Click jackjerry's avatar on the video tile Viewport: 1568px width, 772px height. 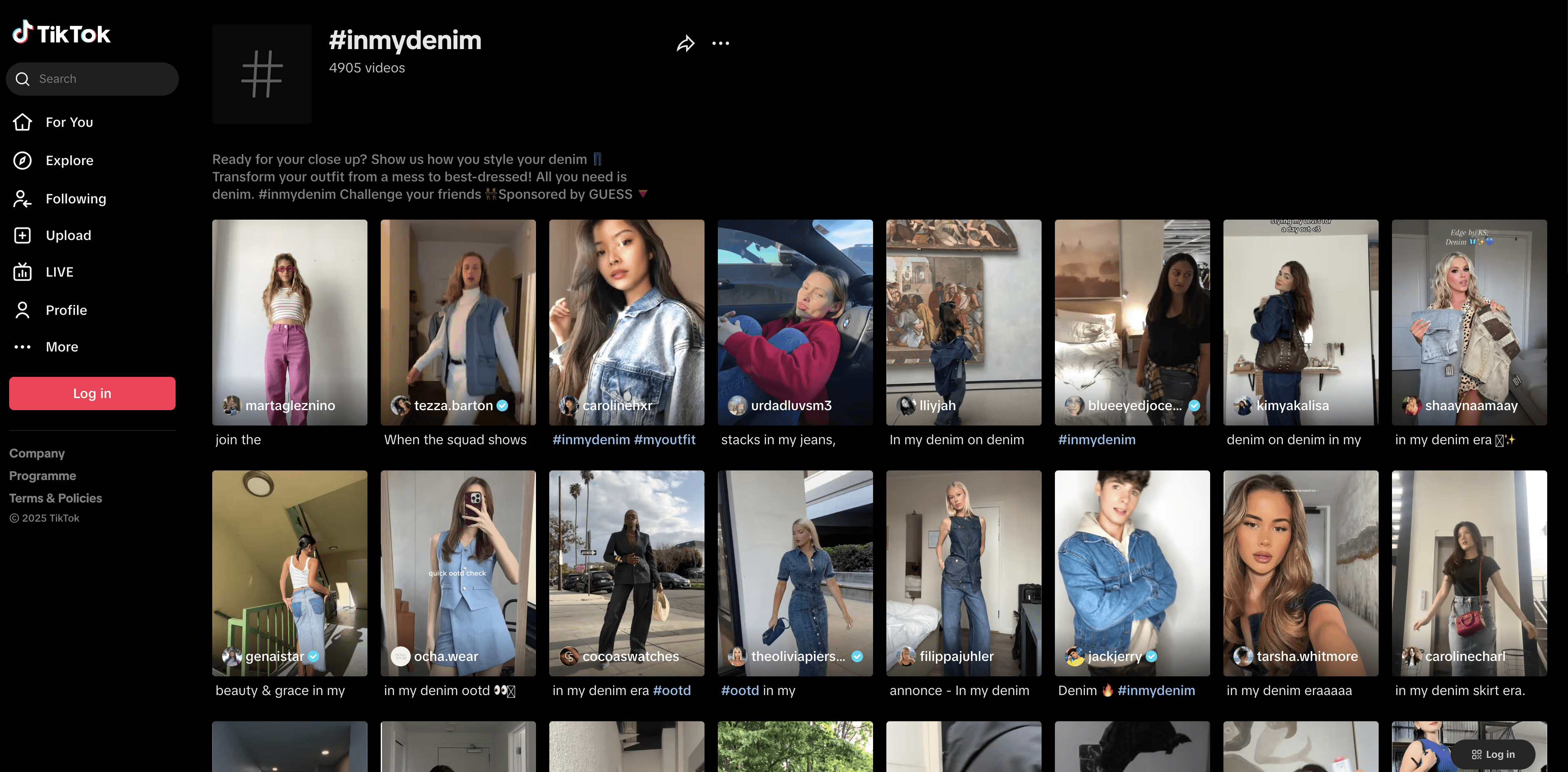click(1074, 656)
